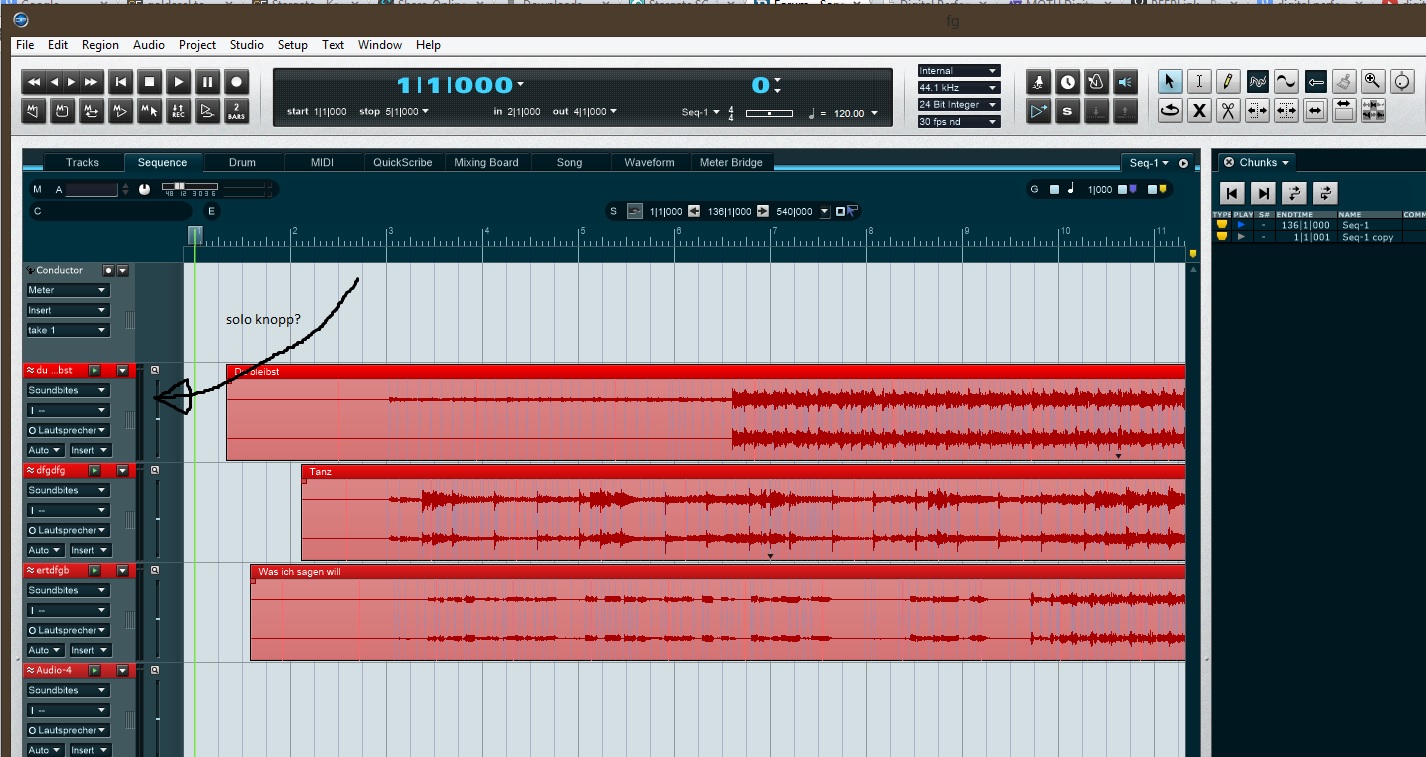Click the master volume level slider
Viewport: 1426px width, 757px height.
pyautogui.click(x=188, y=187)
